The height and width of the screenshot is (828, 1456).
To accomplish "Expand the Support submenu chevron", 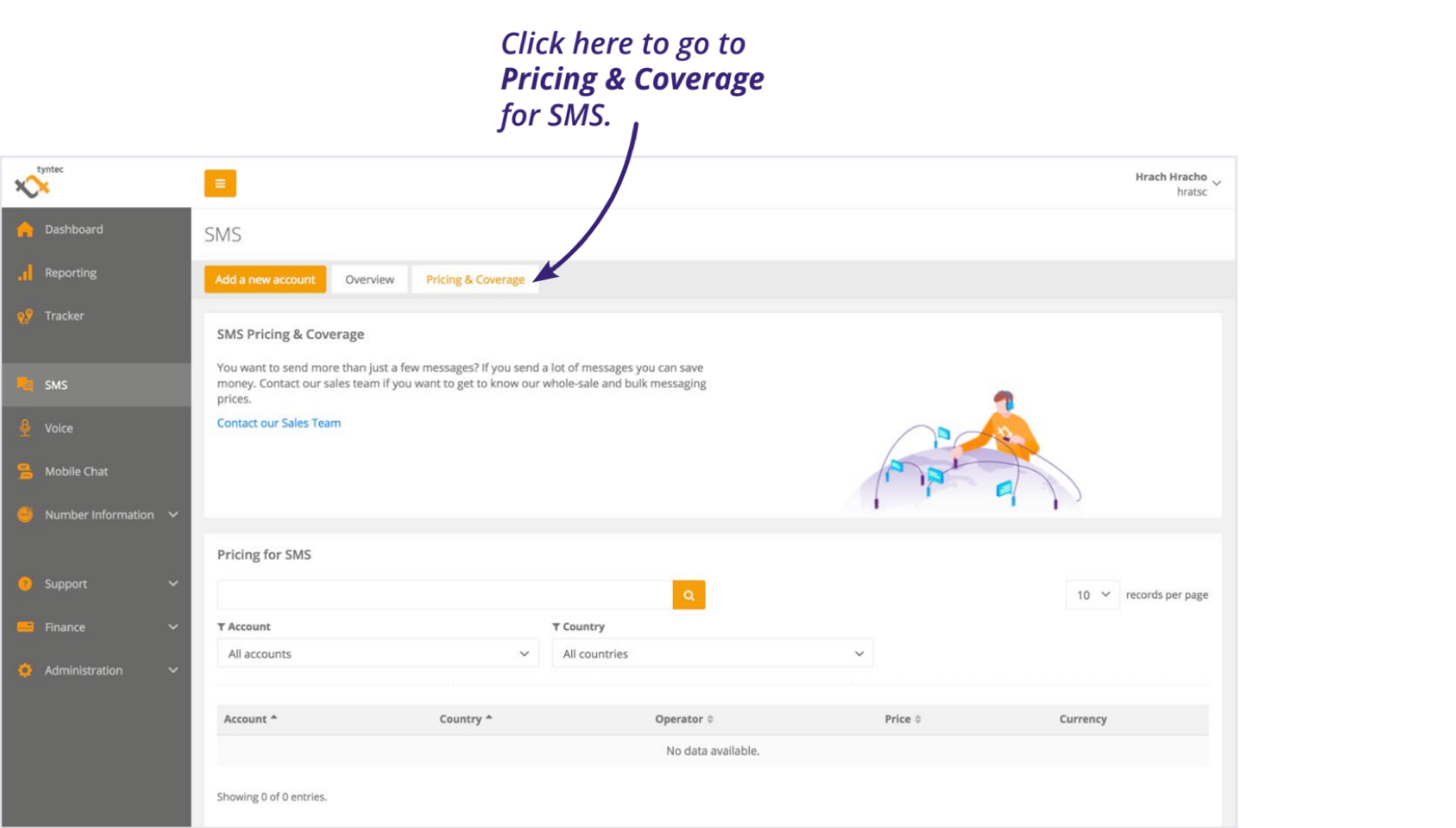I will click(x=173, y=584).
